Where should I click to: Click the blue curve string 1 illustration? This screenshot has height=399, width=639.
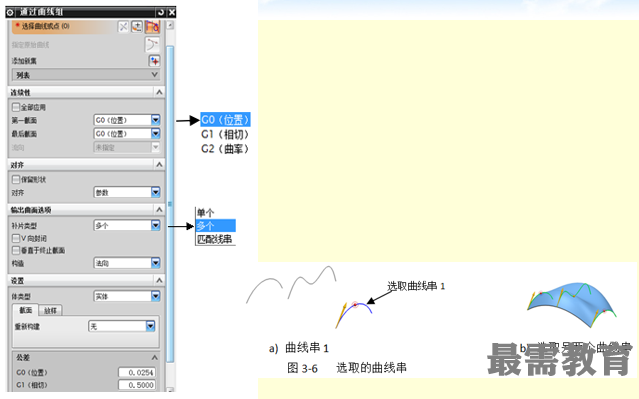point(354,314)
